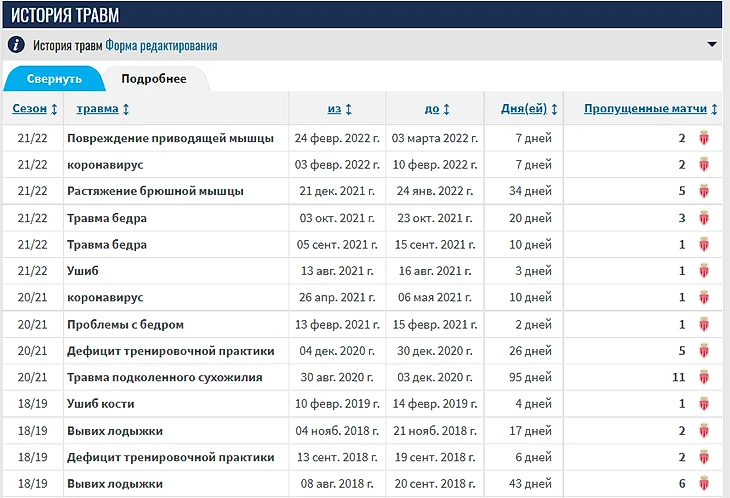Click club crest in Проблемы с бедром row

tap(703, 324)
